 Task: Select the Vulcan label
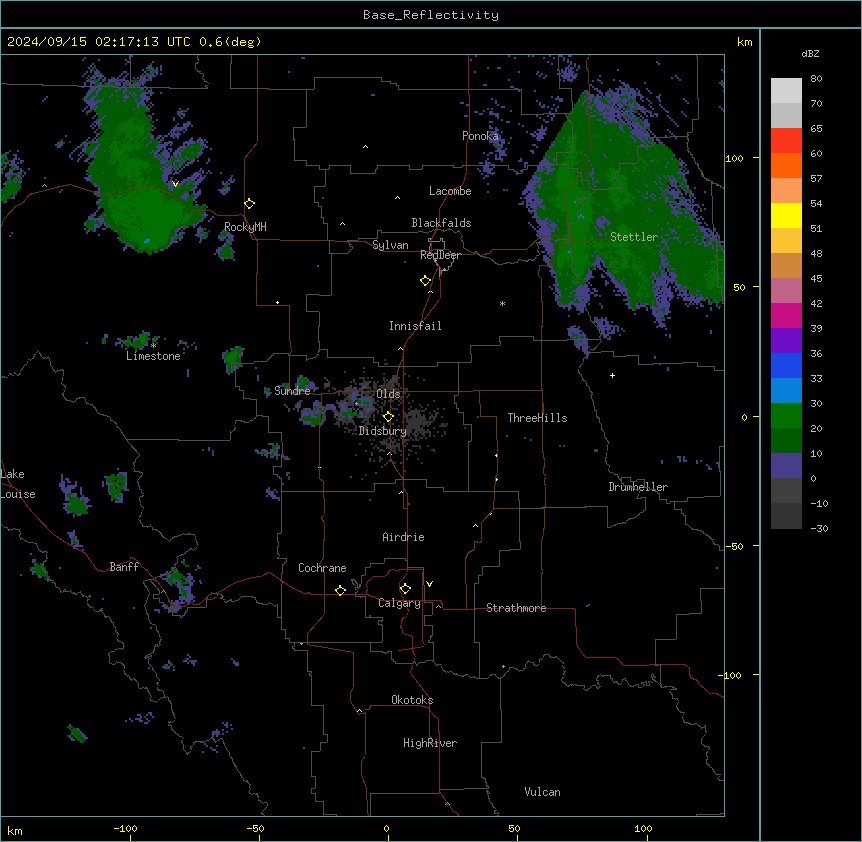pyautogui.click(x=543, y=792)
